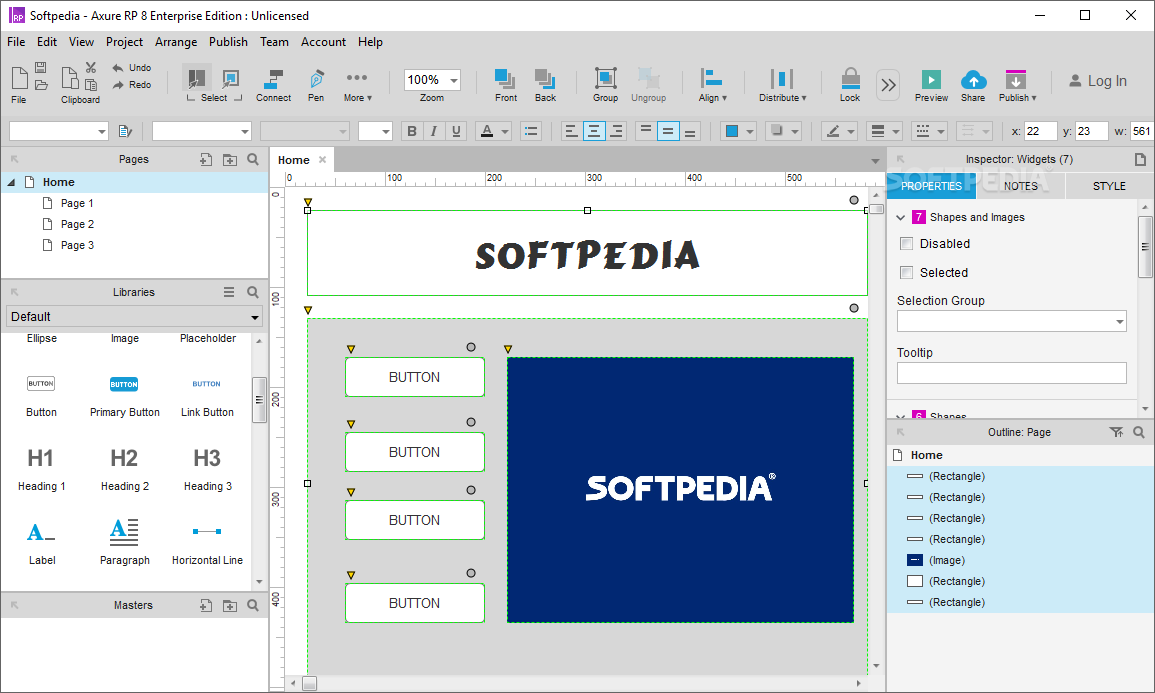The width and height of the screenshot is (1155, 693).
Task: Show more toolbar items chevron
Action: coord(888,85)
